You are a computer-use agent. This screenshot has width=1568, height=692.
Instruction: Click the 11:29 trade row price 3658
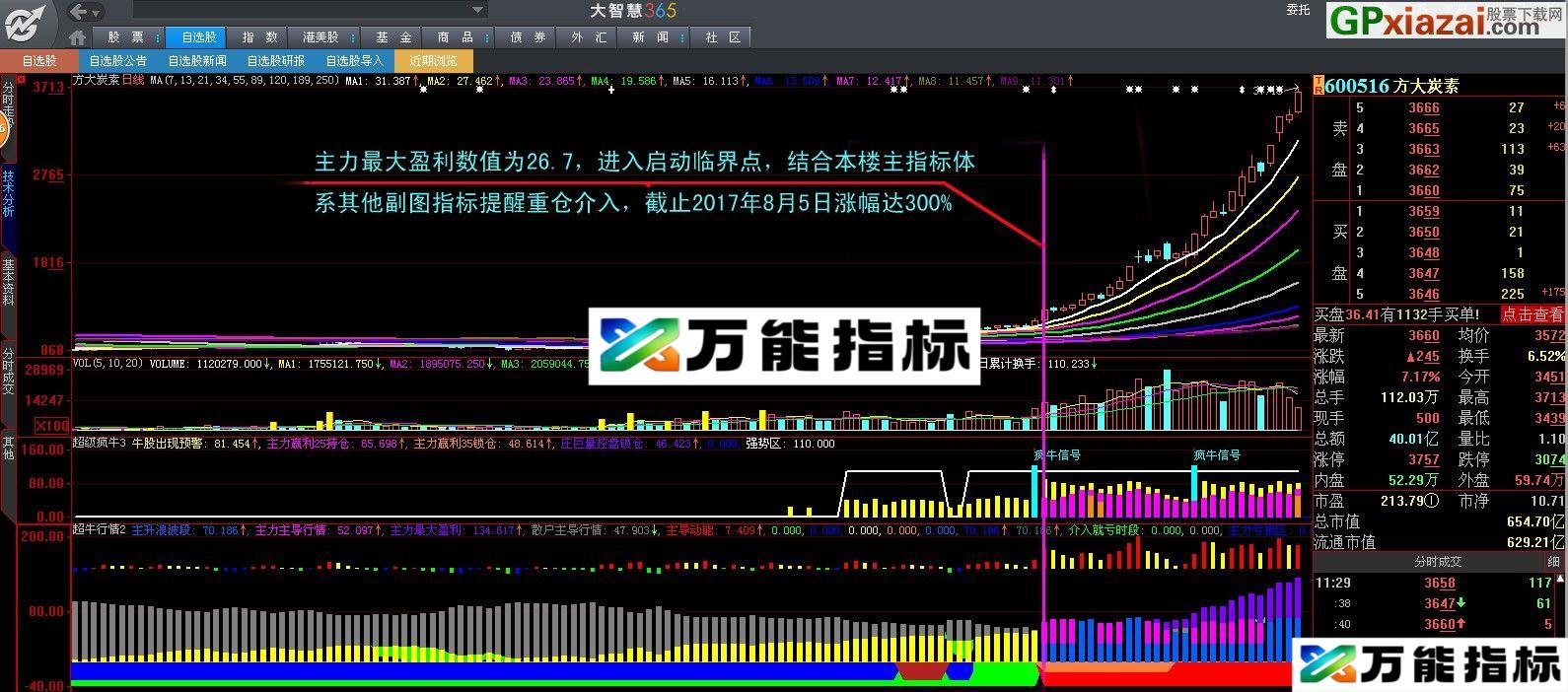point(1439,583)
